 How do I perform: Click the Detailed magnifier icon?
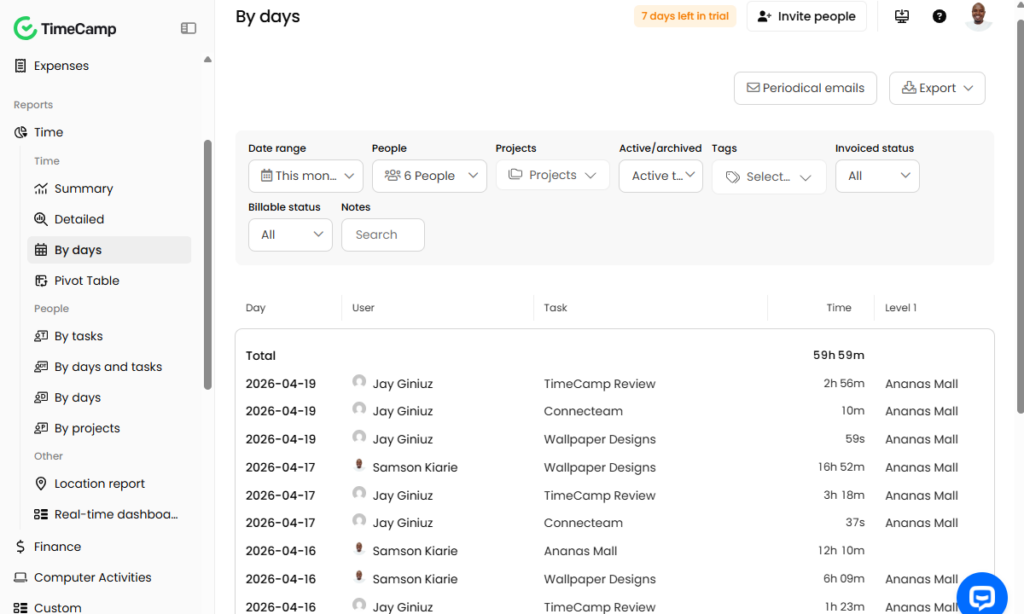tap(40, 219)
